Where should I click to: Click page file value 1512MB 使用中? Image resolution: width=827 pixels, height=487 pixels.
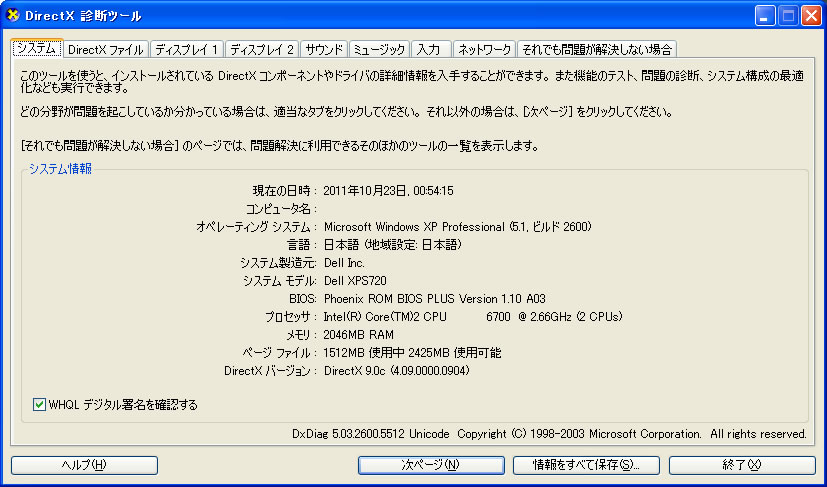pyautogui.click(x=364, y=352)
